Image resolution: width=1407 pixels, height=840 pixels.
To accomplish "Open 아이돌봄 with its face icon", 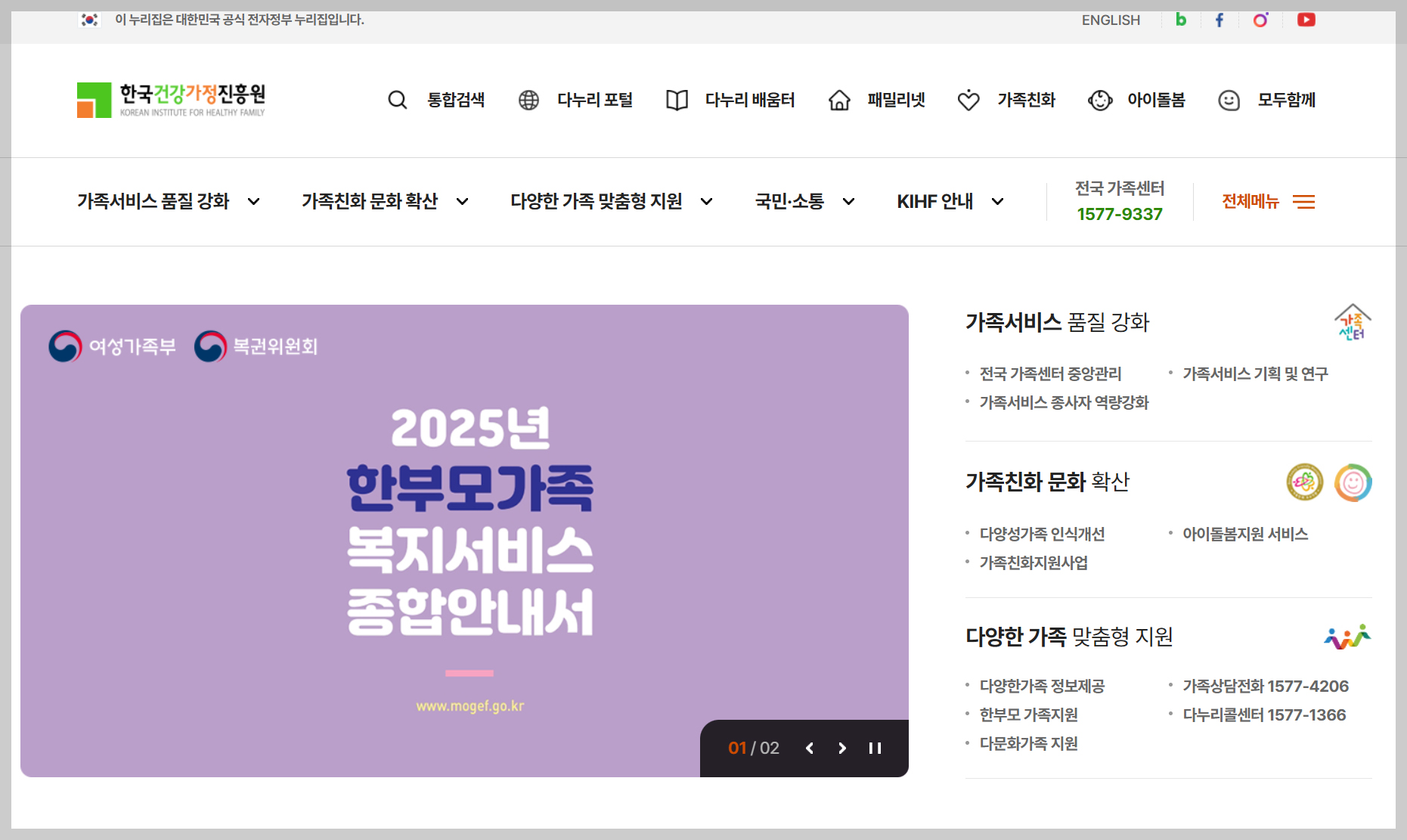I will (1101, 100).
